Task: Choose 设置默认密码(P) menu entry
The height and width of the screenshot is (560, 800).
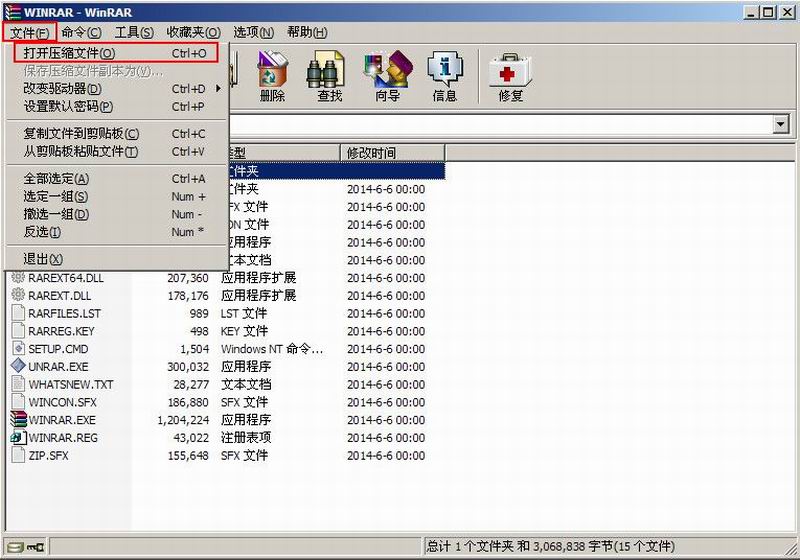Action: tap(117, 107)
